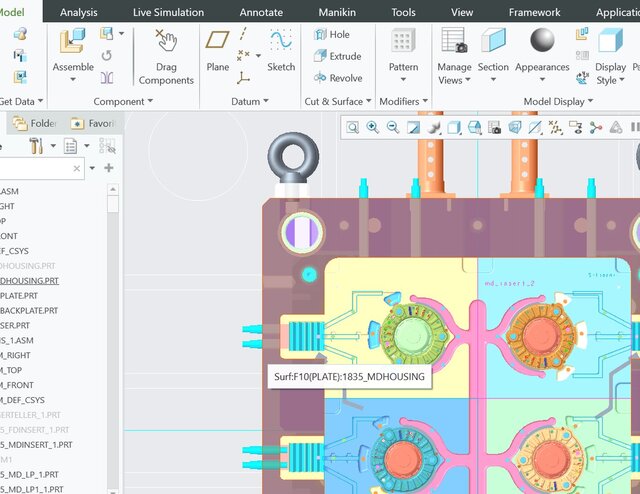The height and width of the screenshot is (494, 640).
Task: Clear the model tree search field
Action: coord(77,168)
